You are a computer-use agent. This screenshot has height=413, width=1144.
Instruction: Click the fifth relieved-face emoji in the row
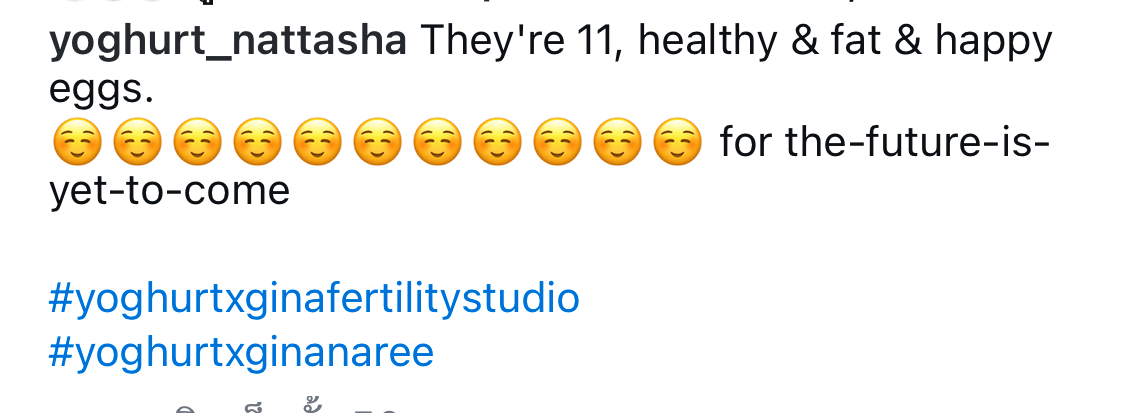[317, 141]
